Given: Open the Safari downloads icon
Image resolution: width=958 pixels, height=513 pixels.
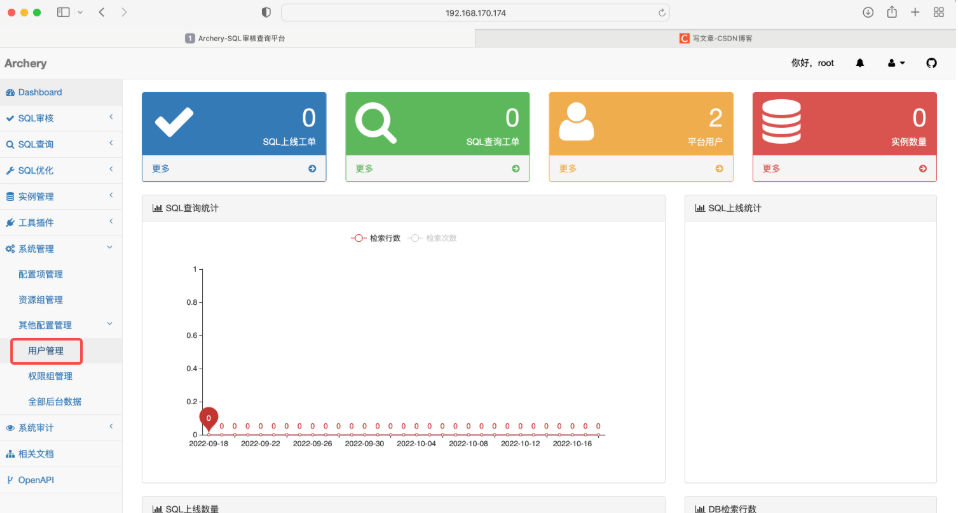Looking at the screenshot, I should [868, 12].
